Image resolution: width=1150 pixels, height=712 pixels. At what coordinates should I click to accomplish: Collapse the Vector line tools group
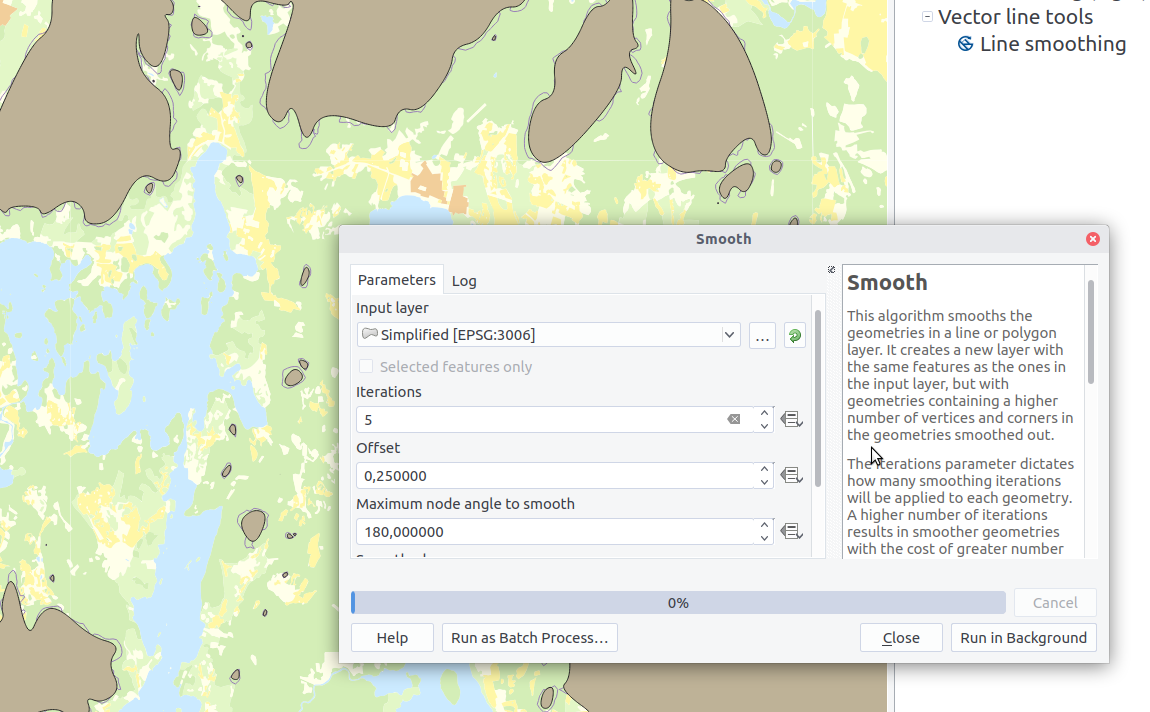click(928, 17)
